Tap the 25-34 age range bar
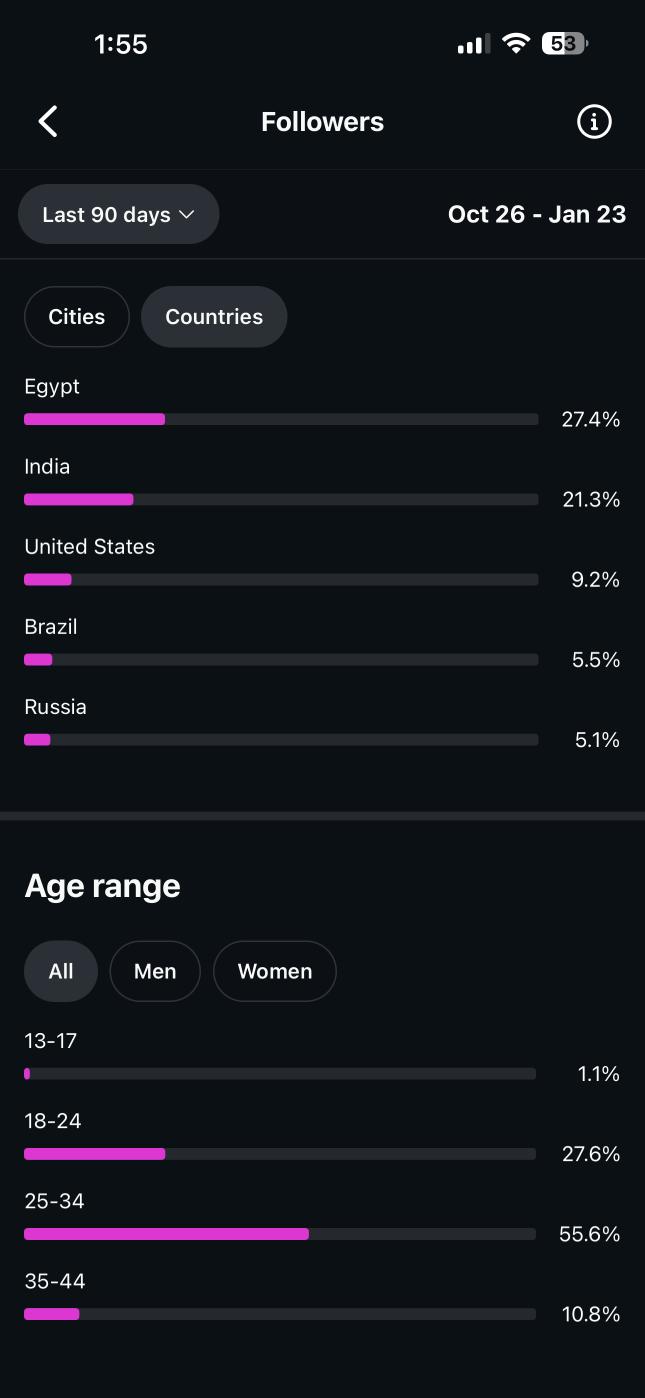 pos(280,1234)
